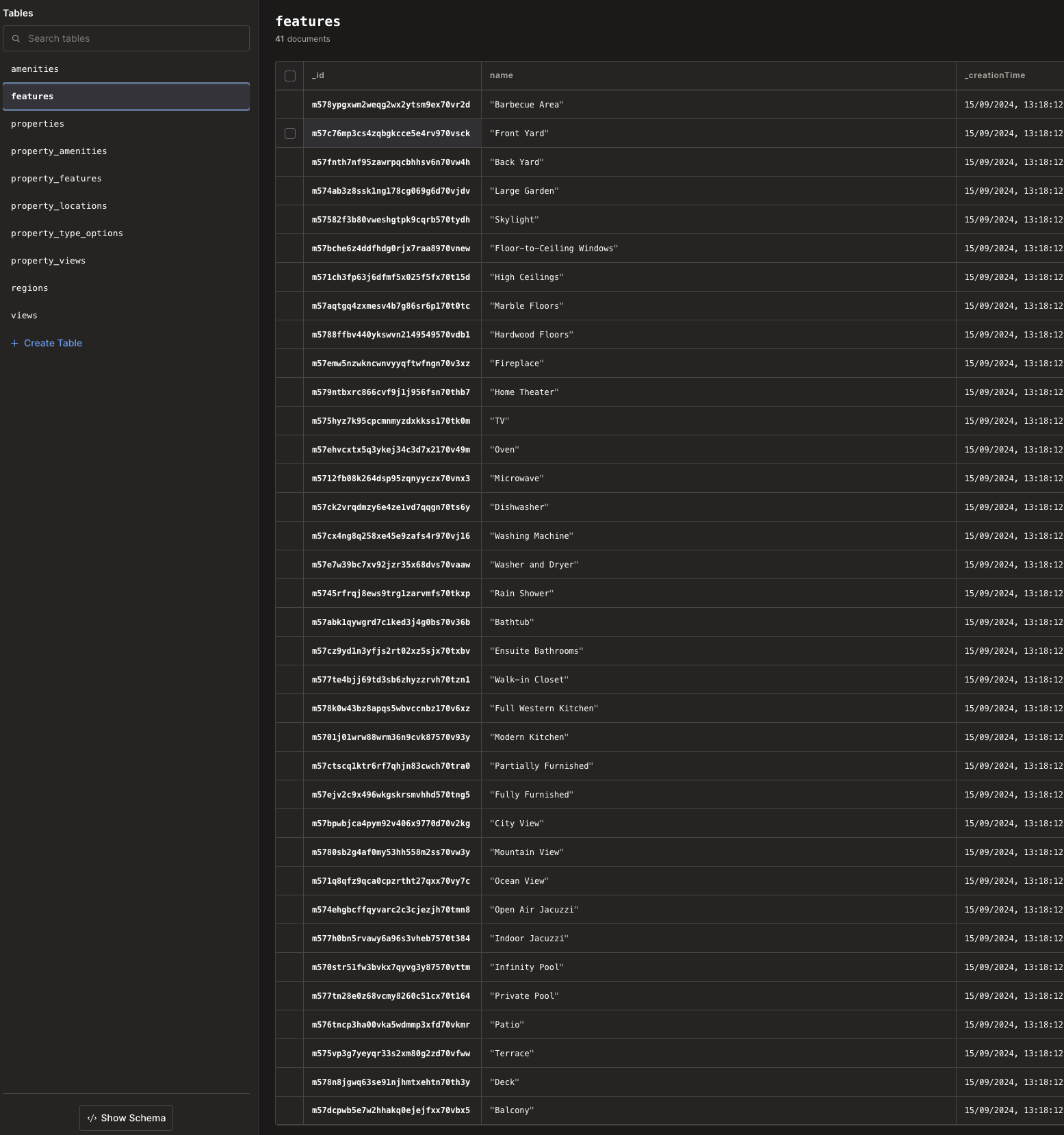Click the "Walk-in Closet" name cell
The image size is (1064, 1135).
tap(718, 680)
